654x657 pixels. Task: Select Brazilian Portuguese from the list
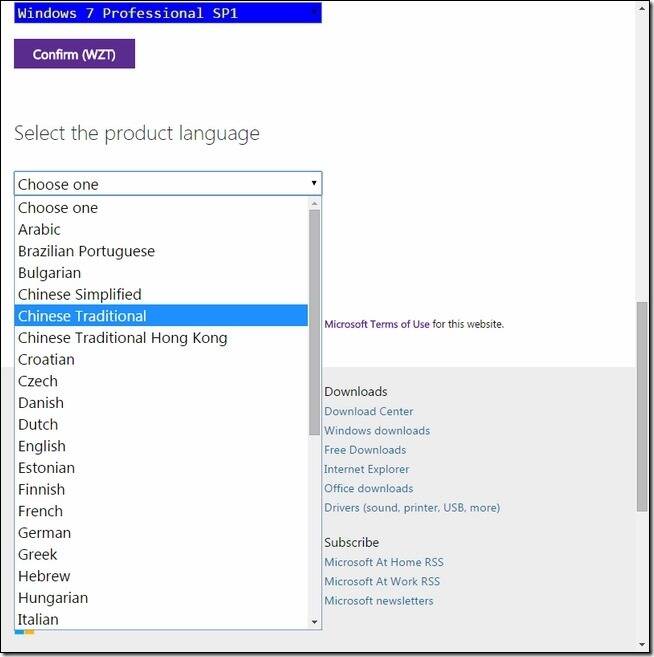pyautogui.click(x=161, y=251)
